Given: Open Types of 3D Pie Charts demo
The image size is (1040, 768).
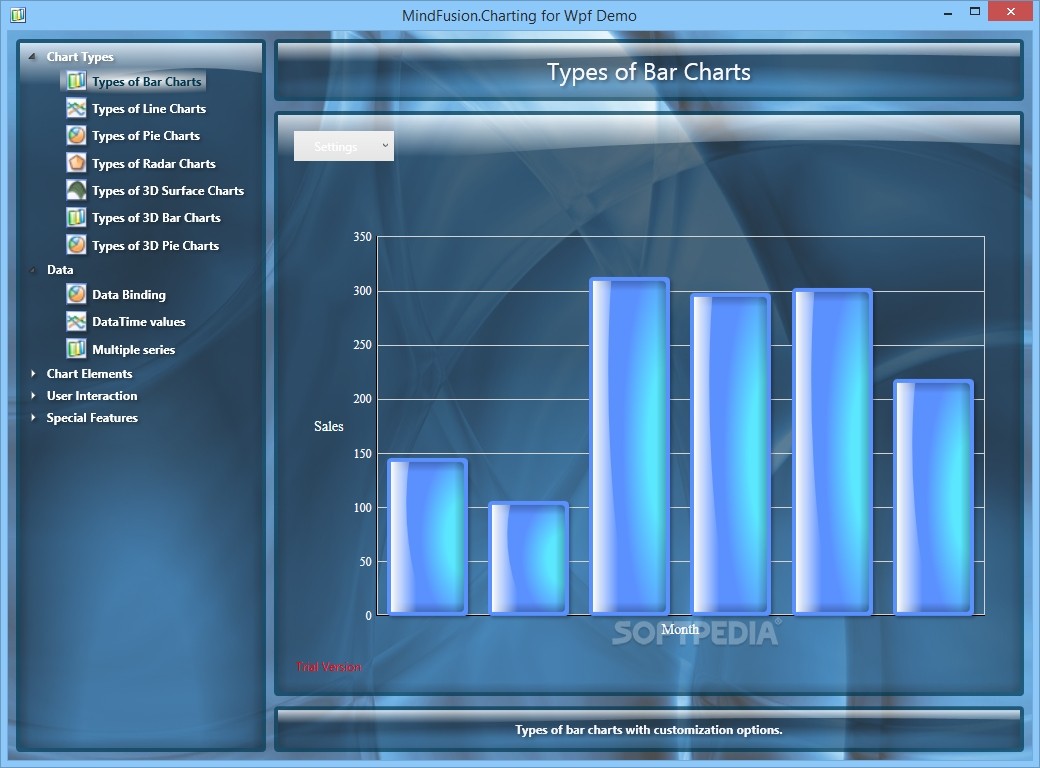Looking at the screenshot, I should coord(155,246).
